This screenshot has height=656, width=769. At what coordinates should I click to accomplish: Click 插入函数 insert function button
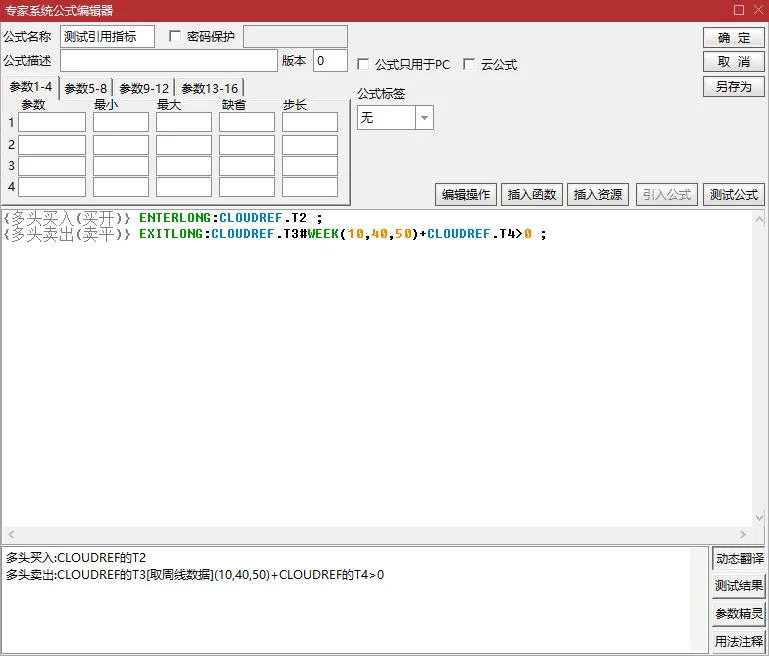[532, 195]
